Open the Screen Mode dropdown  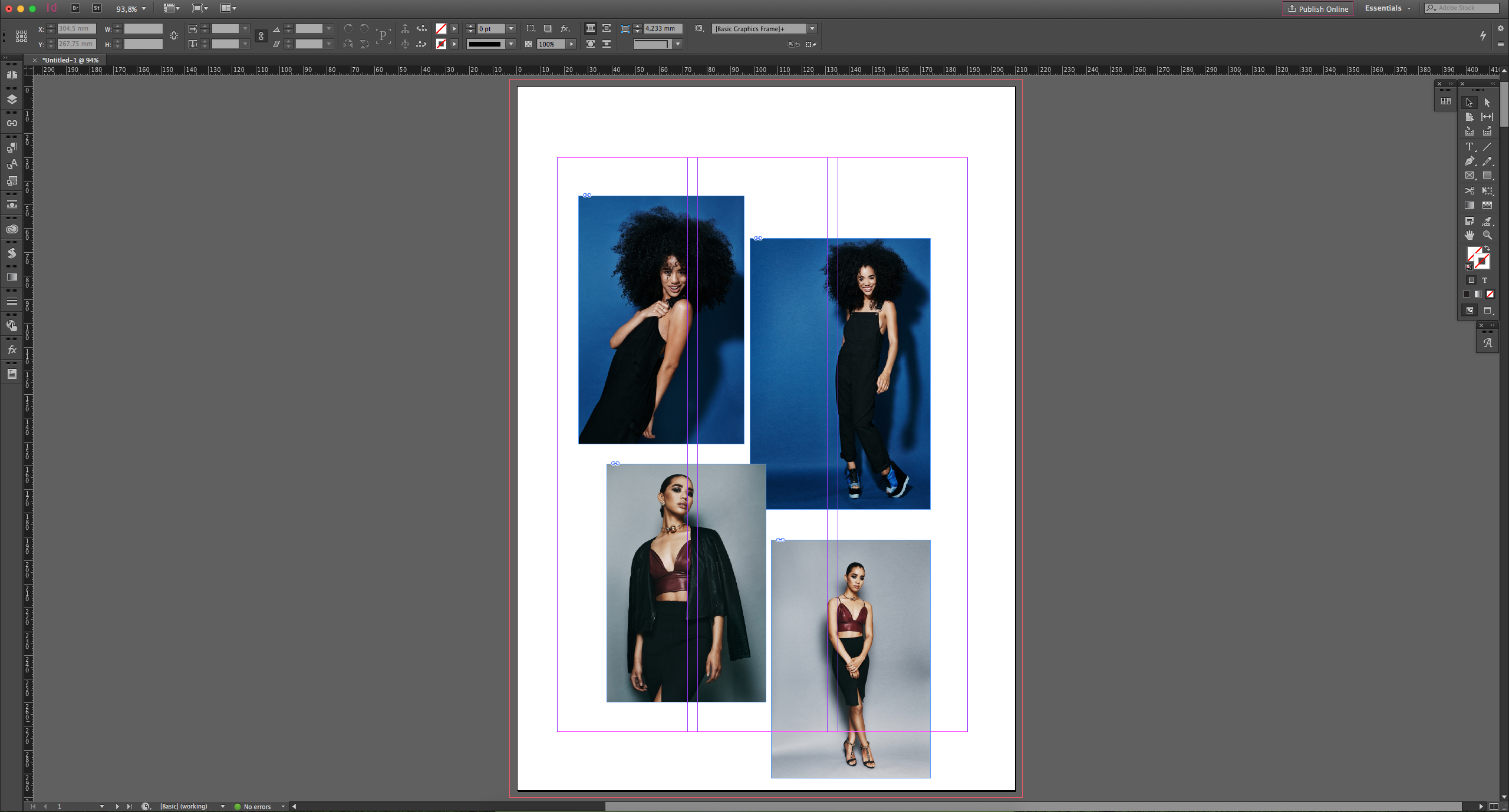pos(200,8)
